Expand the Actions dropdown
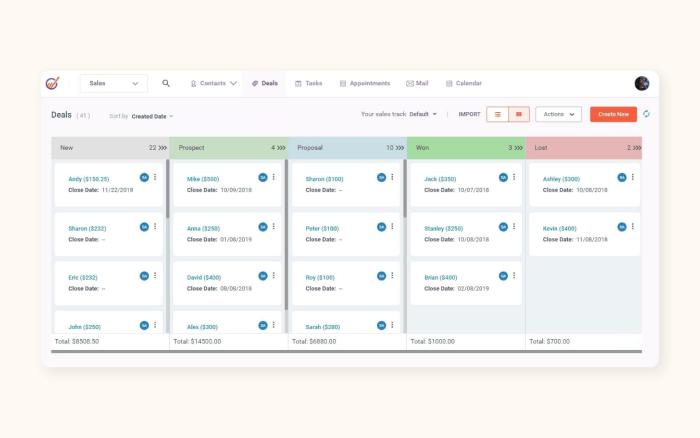This screenshot has height=438, width=700. pos(558,114)
